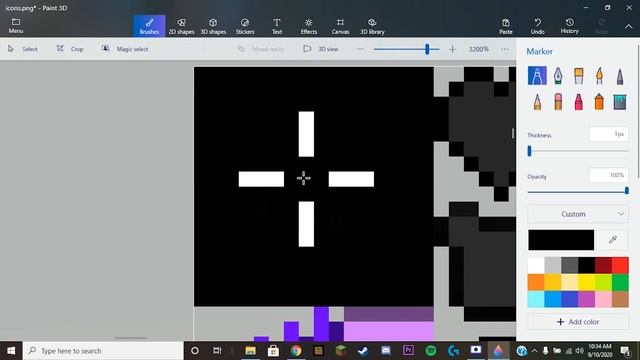Pick the bright red color swatch
Screen dimensions: 640x360
point(620,265)
